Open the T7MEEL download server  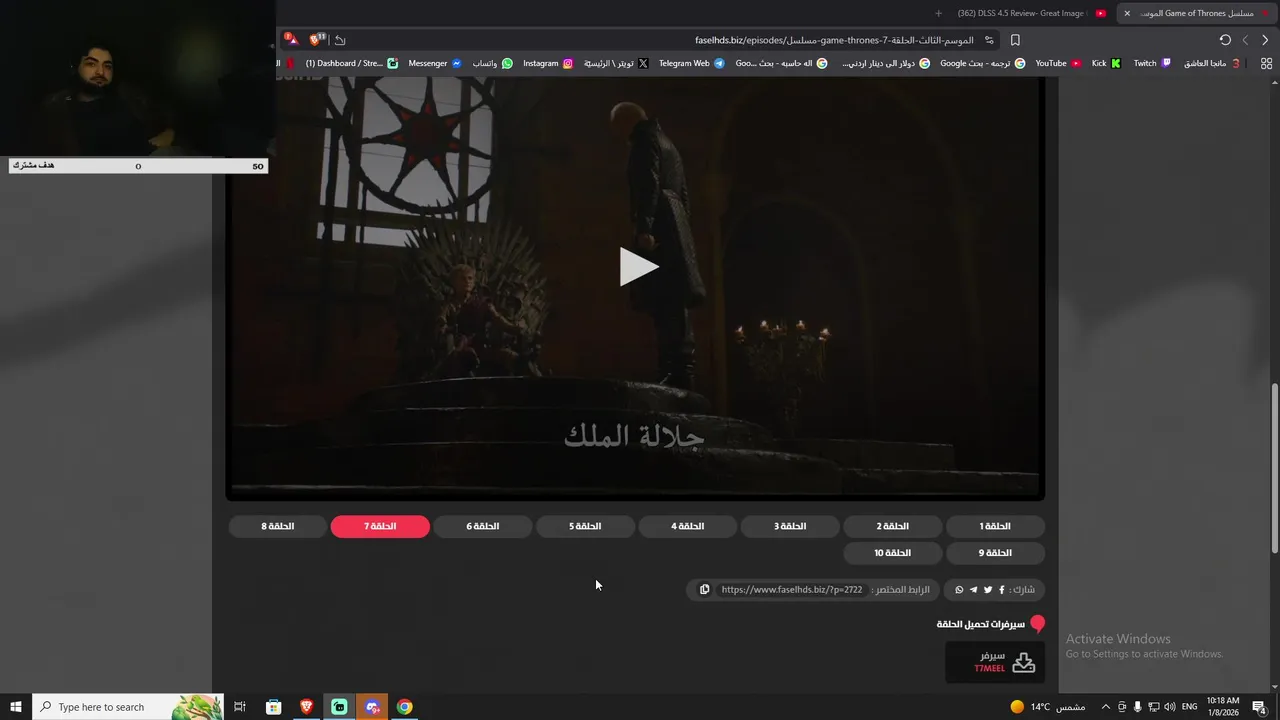(995, 662)
